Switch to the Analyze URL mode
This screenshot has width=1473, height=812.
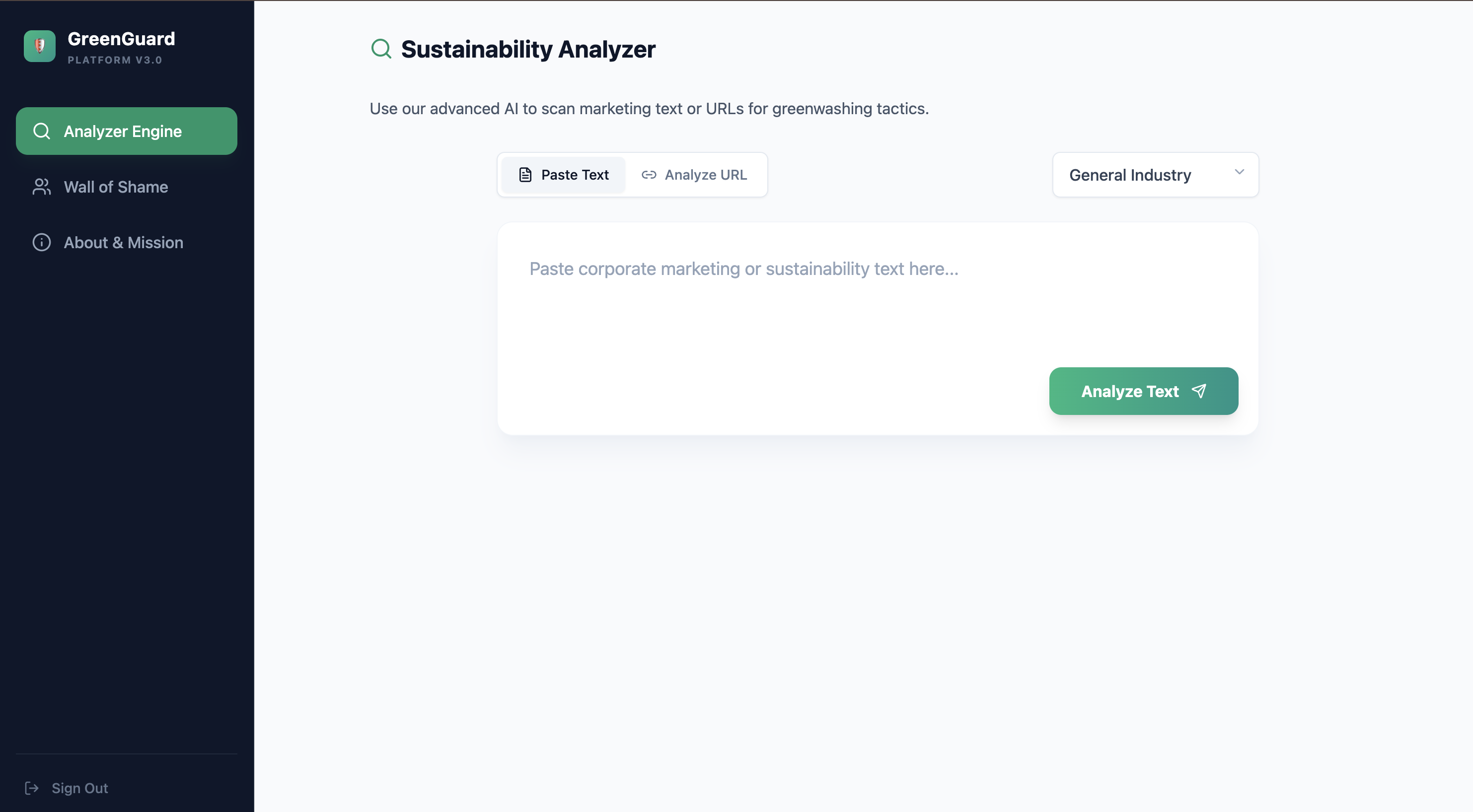click(x=694, y=175)
